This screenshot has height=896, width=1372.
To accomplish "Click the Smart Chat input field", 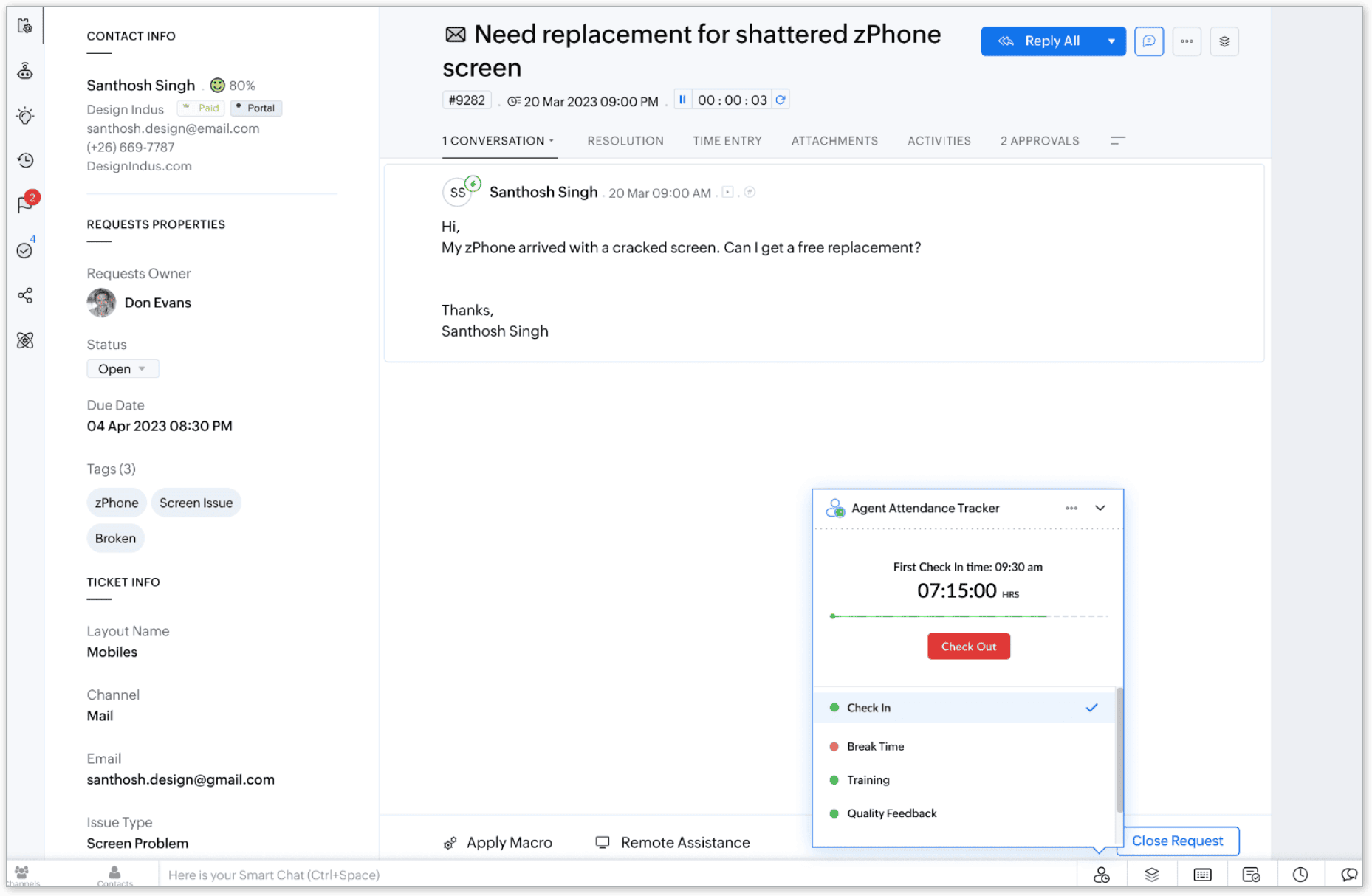I will [x=617, y=875].
